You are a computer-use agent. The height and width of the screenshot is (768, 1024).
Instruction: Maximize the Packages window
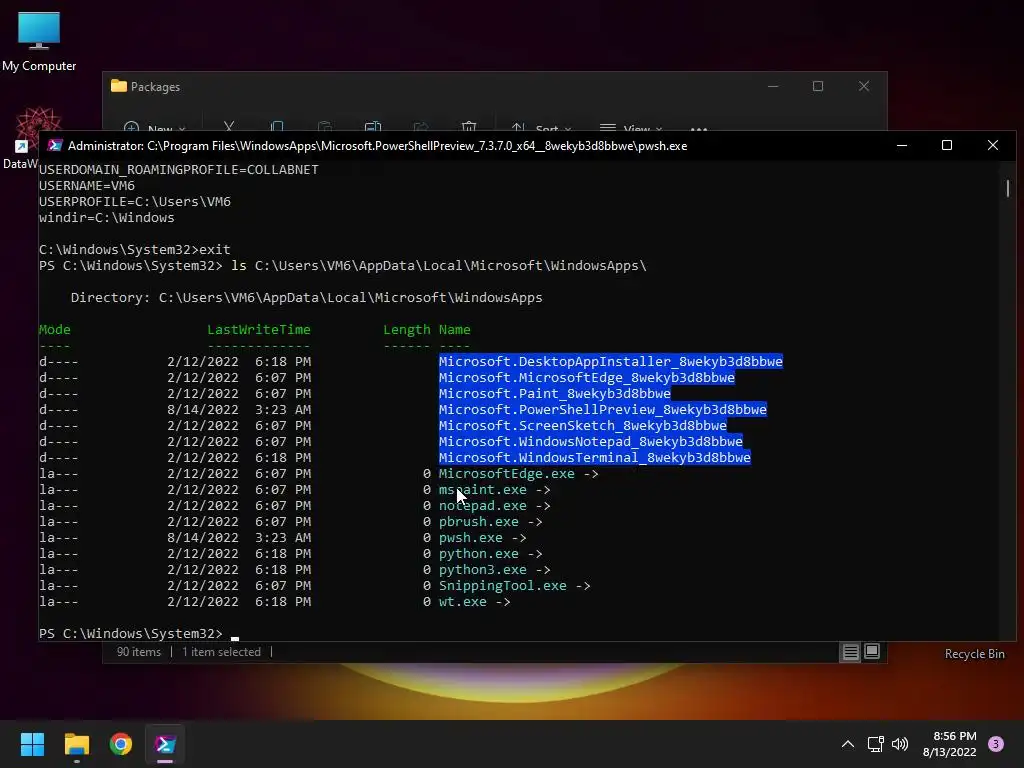818,86
